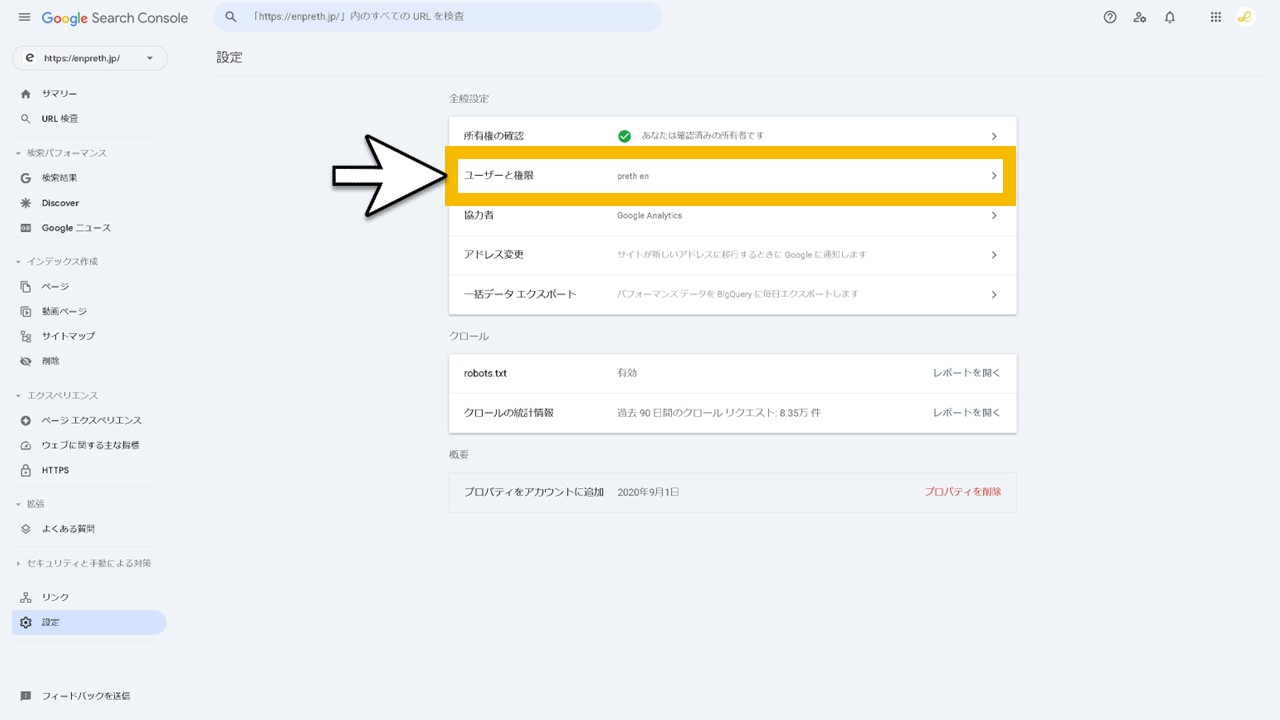1280x720 pixels.
Task: Open the notifications bell
Action: tap(1170, 17)
